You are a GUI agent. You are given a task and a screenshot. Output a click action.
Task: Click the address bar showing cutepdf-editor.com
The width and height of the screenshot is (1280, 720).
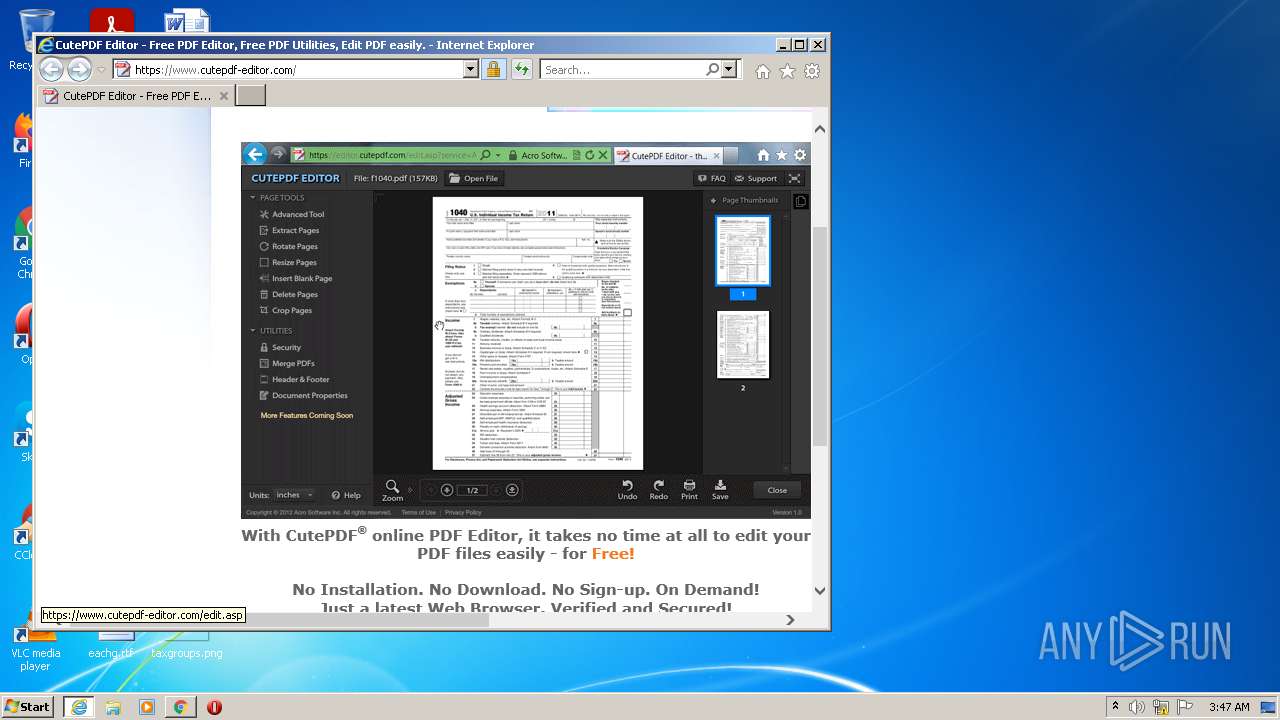296,70
